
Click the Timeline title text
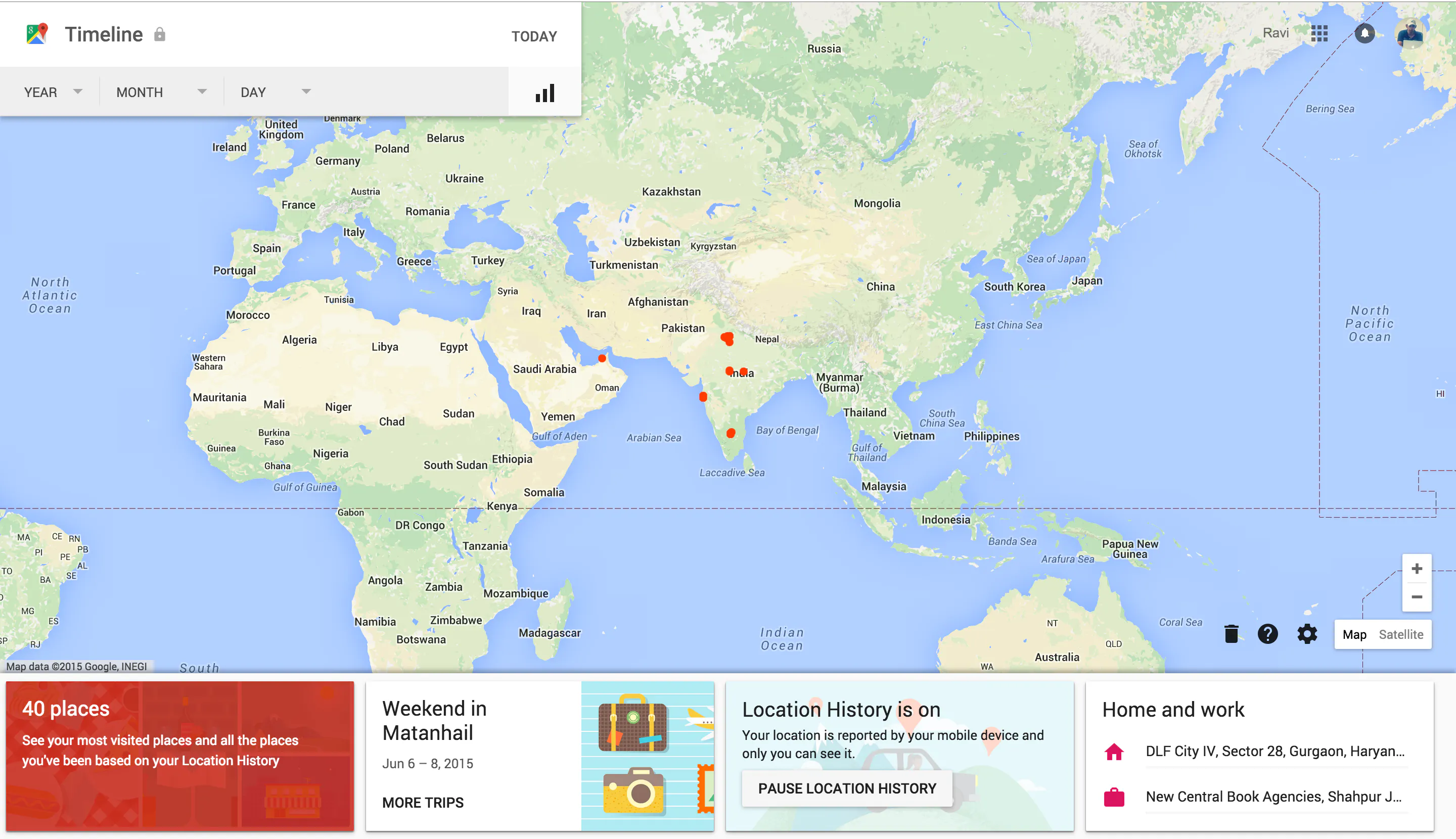[x=104, y=34]
